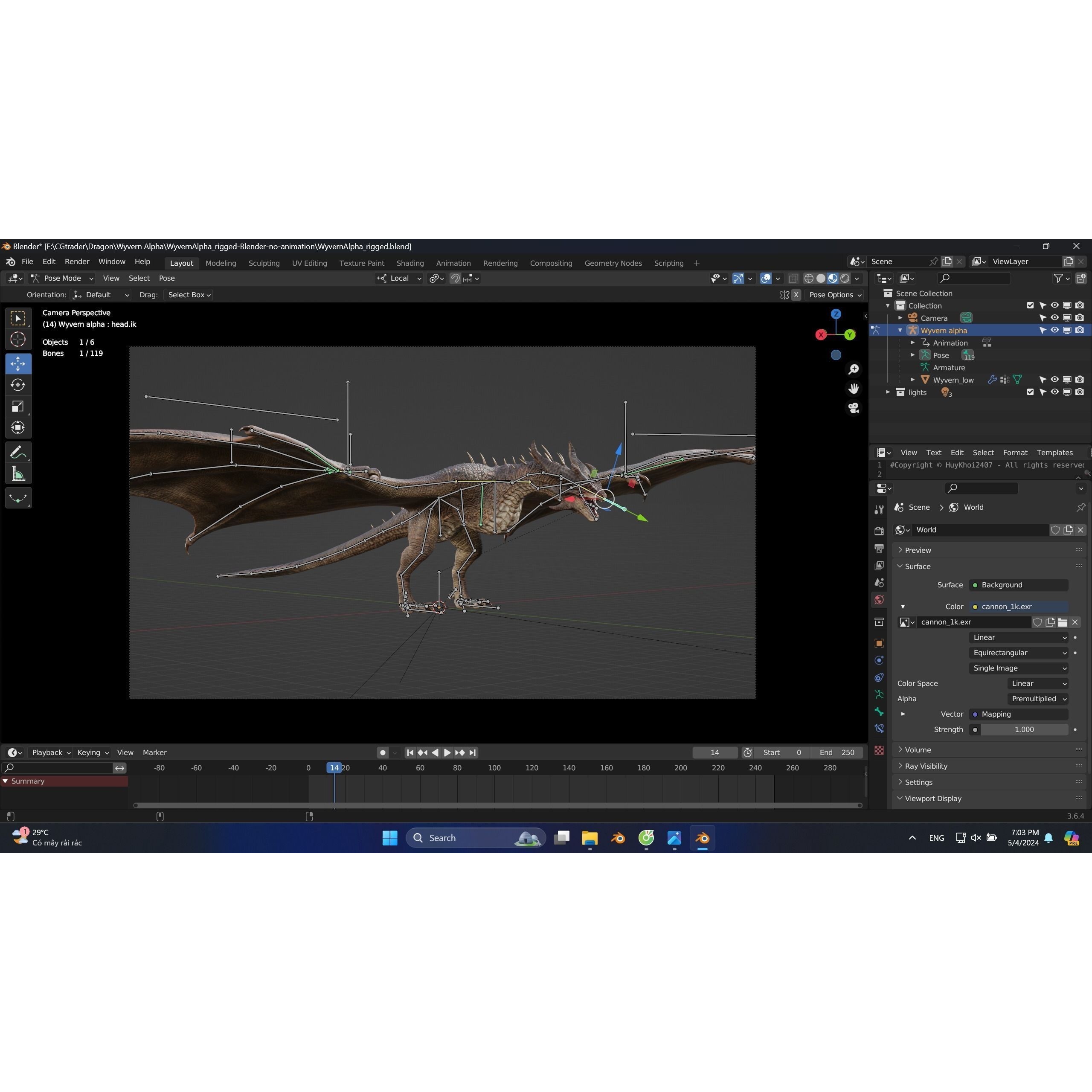
Task: Click the pan view hand icon
Action: coord(854,388)
